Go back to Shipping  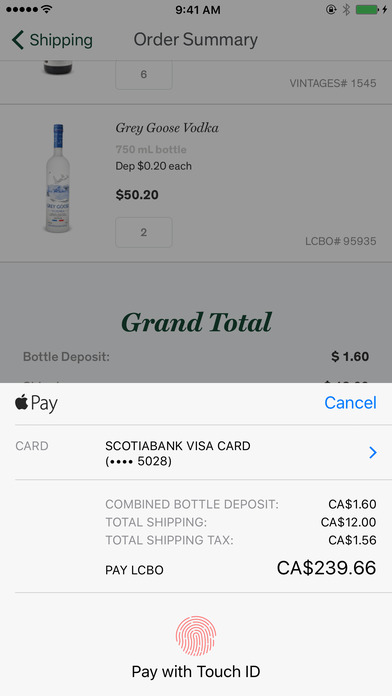pos(52,40)
